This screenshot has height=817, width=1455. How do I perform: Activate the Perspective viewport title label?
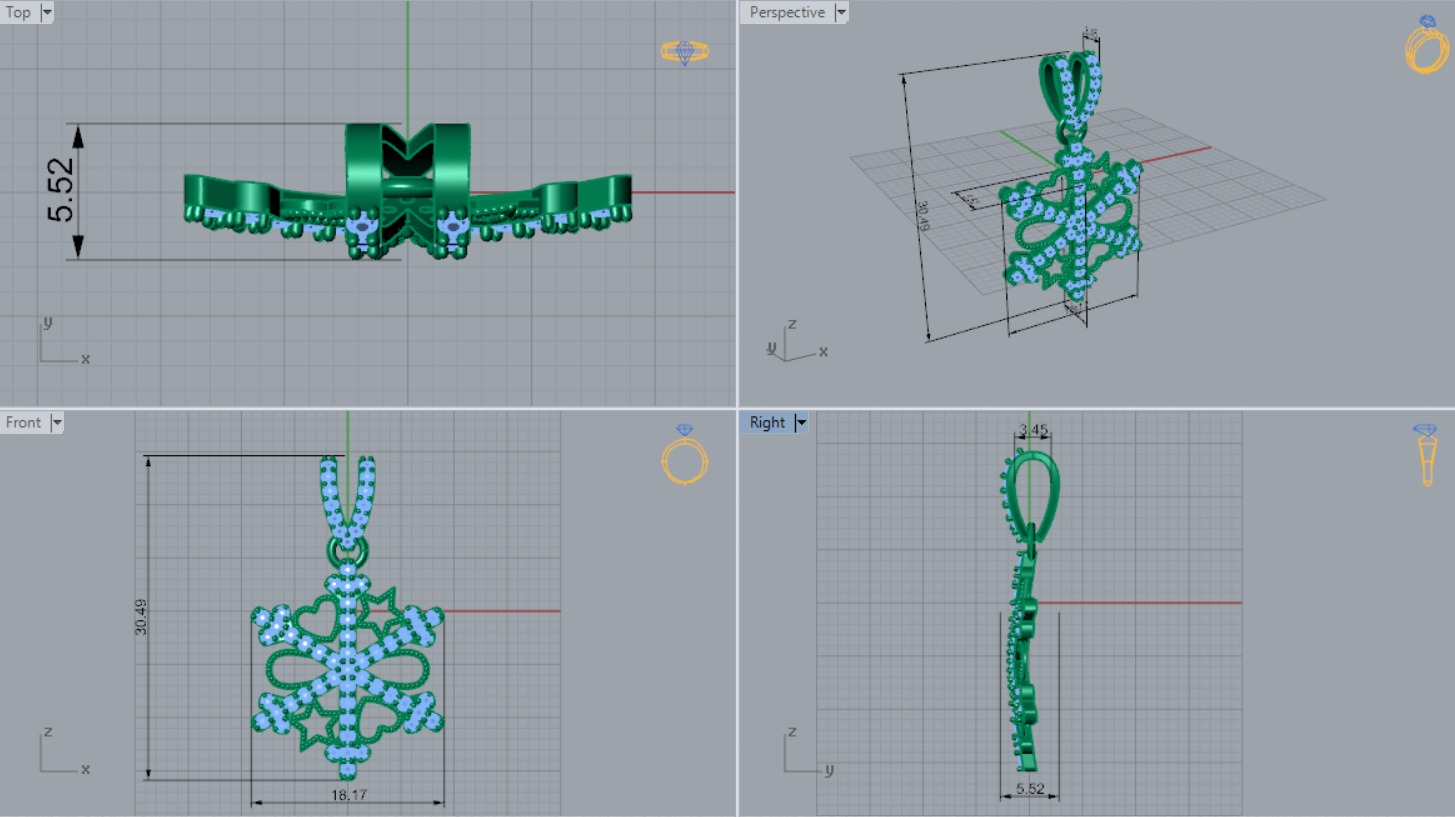787,13
